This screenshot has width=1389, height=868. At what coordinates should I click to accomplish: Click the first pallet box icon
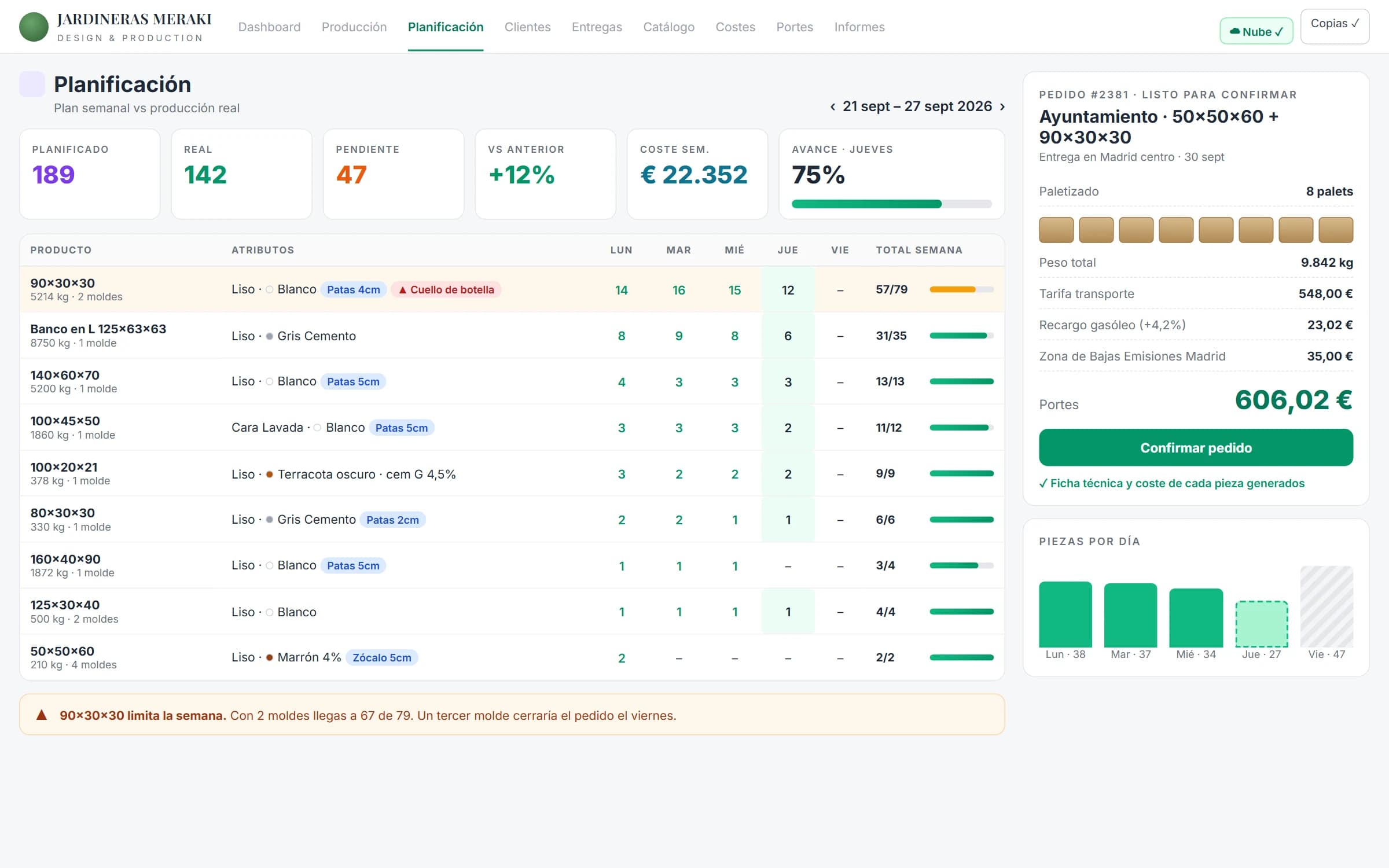(x=1056, y=230)
